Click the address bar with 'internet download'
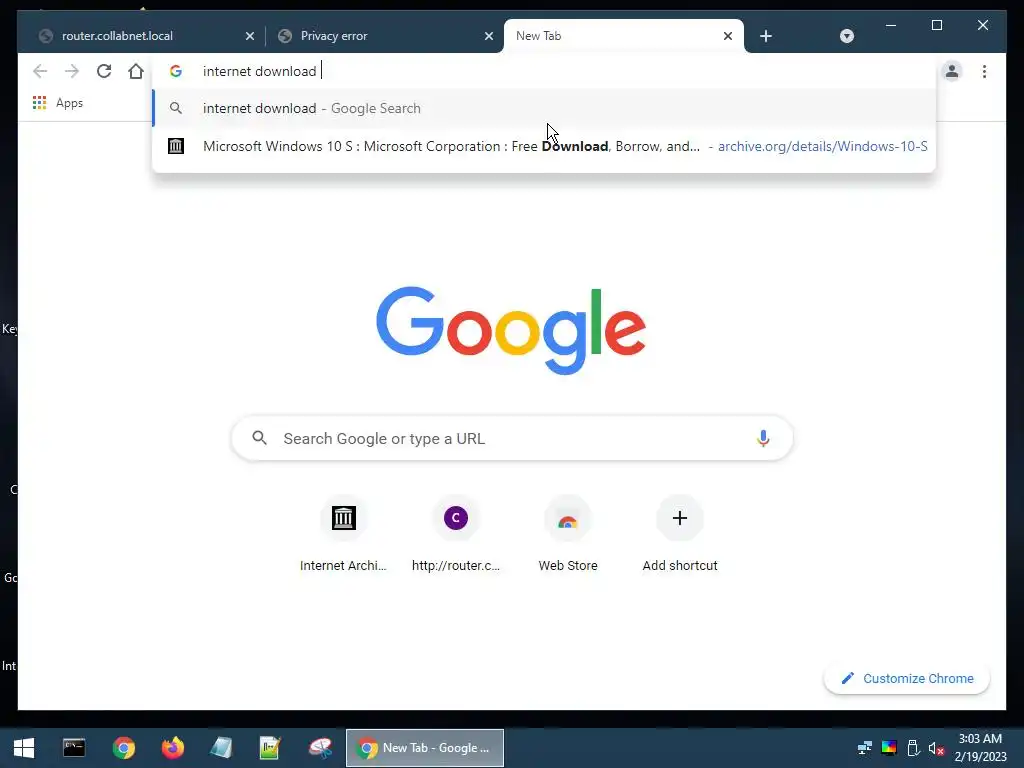Screen dimensions: 1024x768 click(542, 71)
